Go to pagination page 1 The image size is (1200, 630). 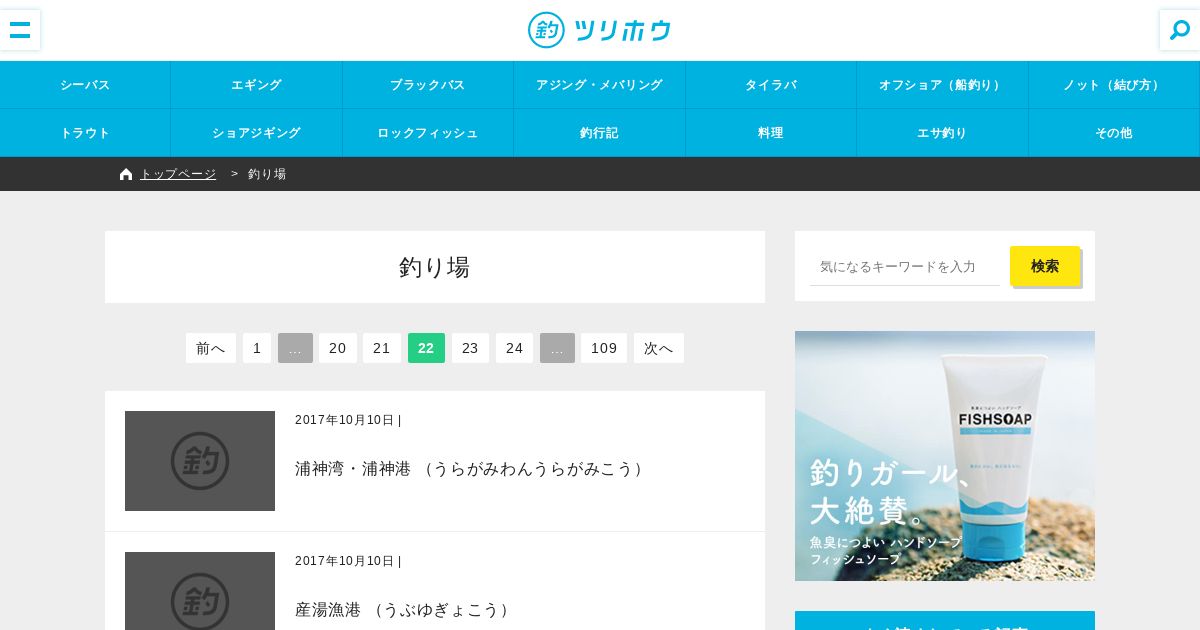[x=257, y=348]
